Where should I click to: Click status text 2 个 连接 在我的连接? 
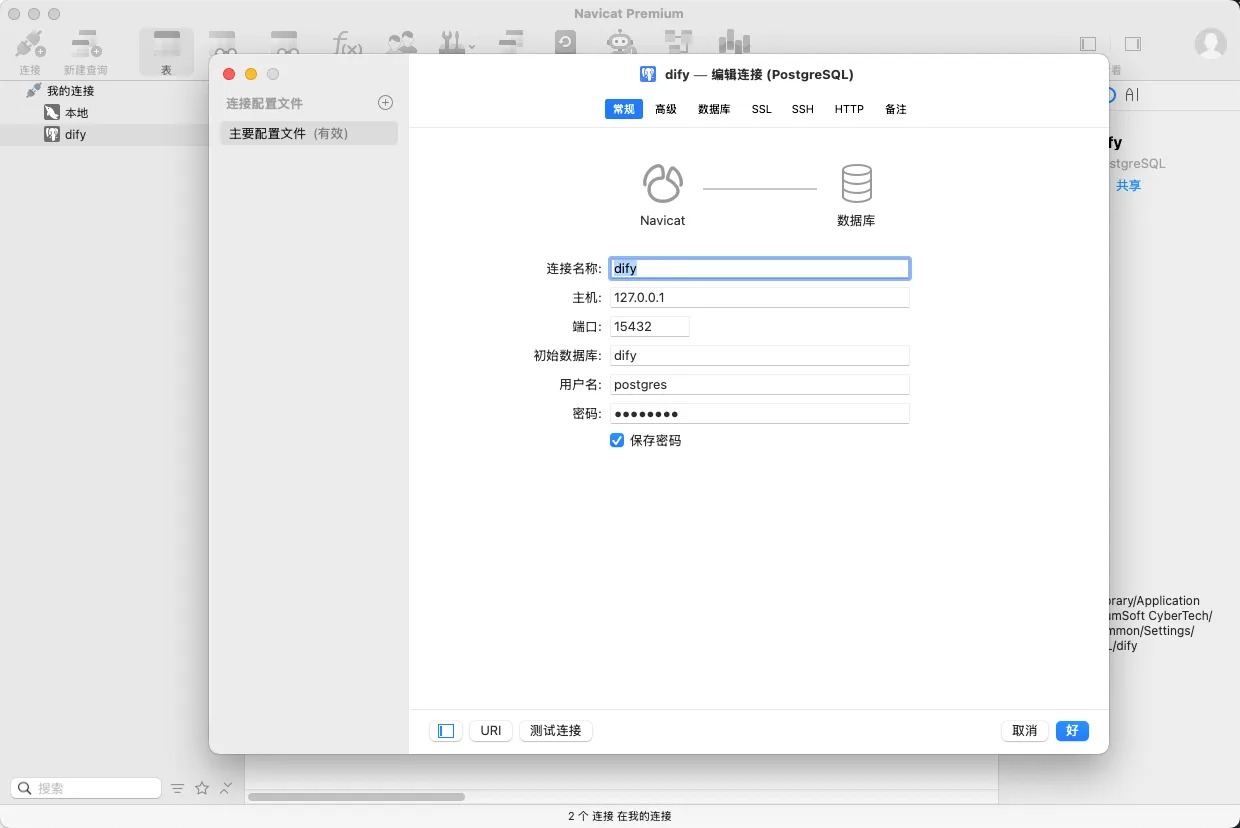point(620,816)
